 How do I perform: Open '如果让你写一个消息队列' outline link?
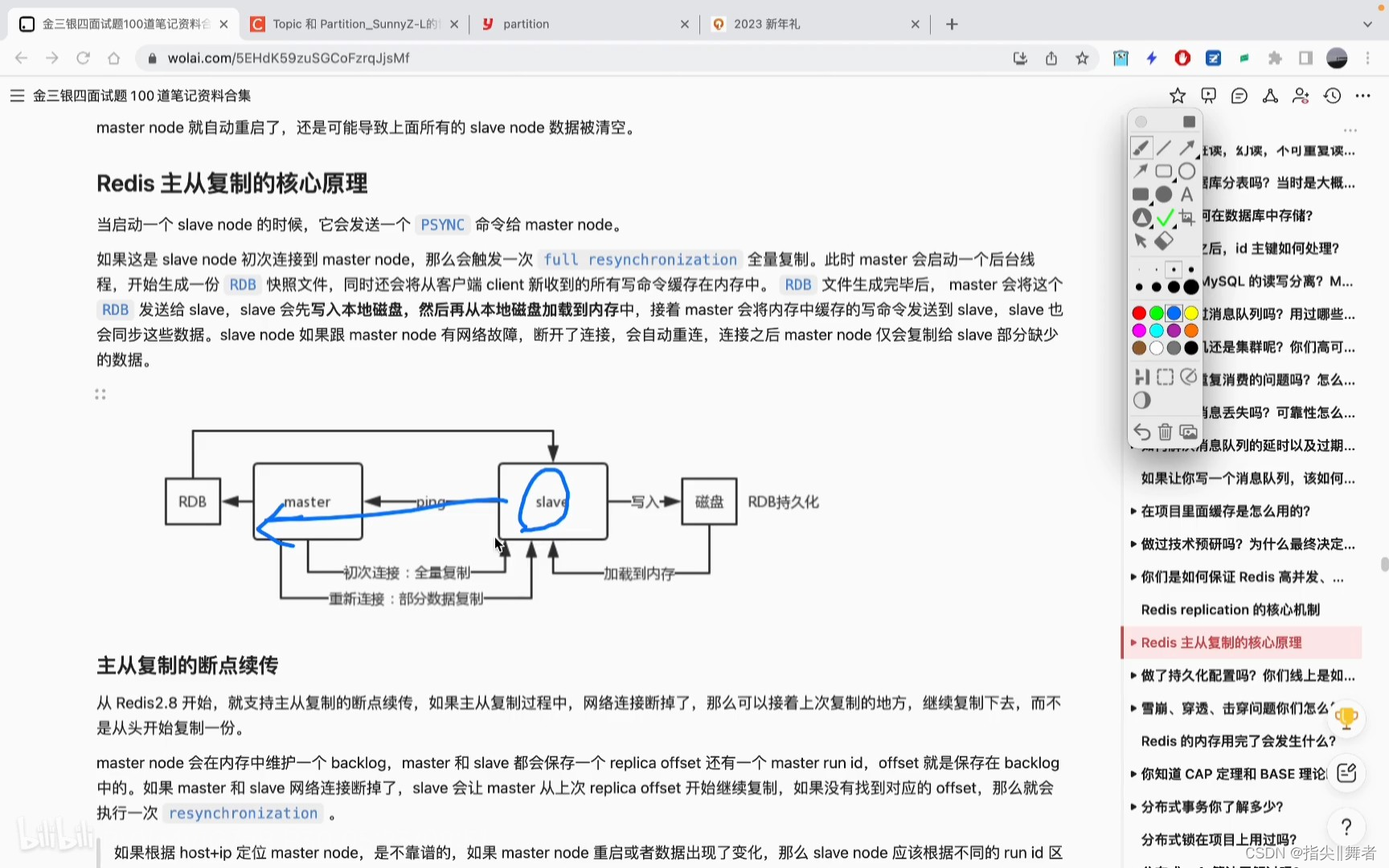click(1248, 478)
